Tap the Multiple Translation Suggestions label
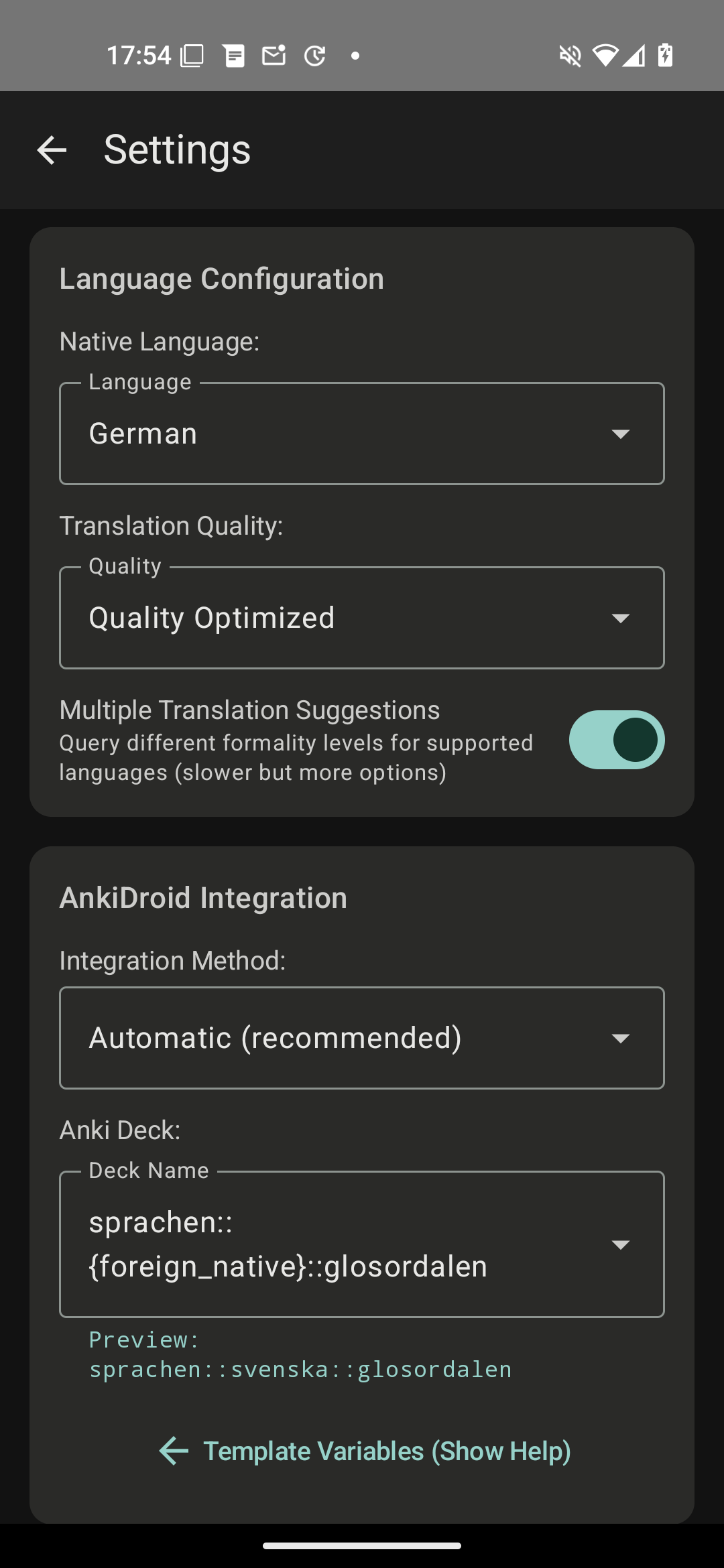Image resolution: width=724 pixels, height=1568 pixels. [x=249, y=710]
